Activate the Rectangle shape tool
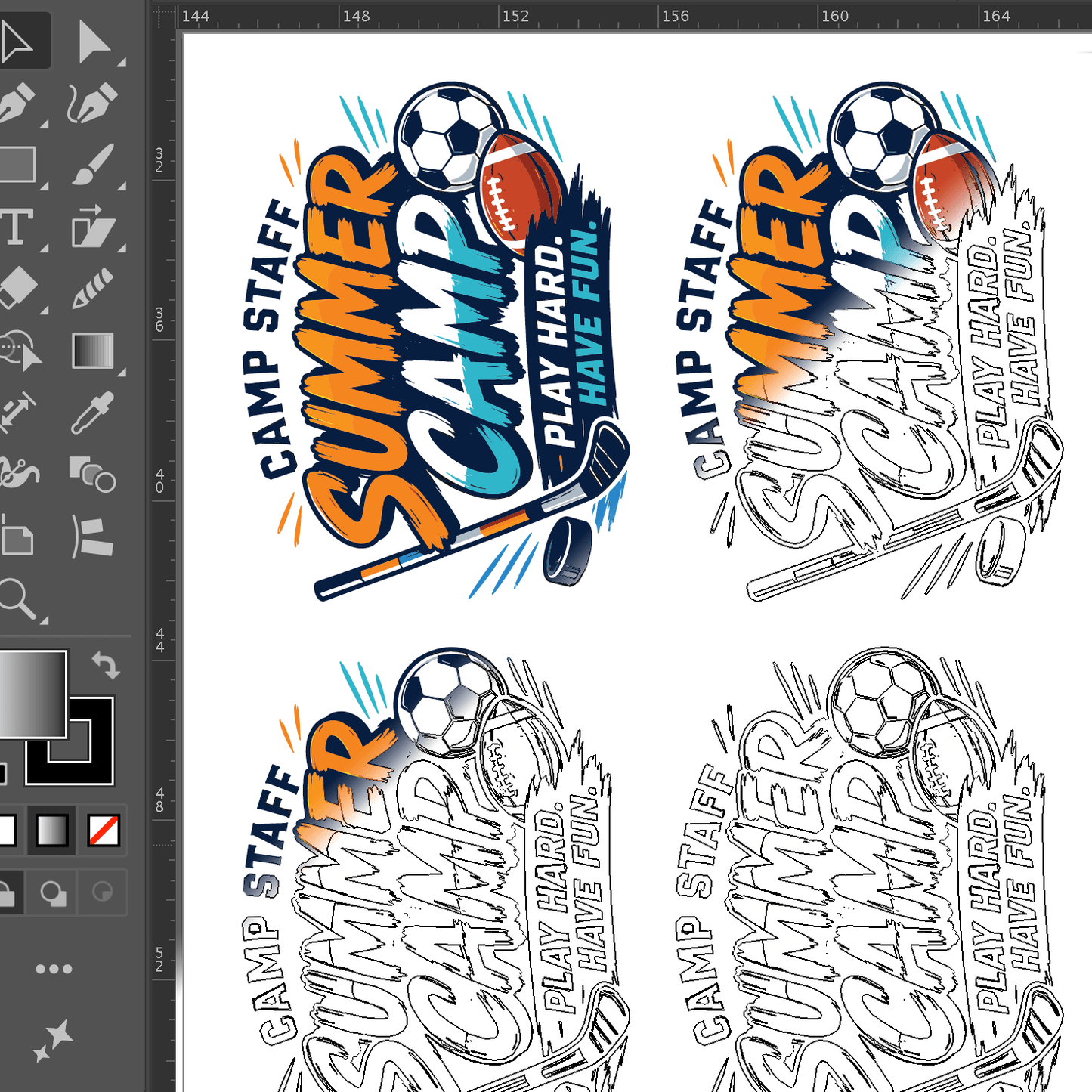Viewport: 1092px width, 1092px height. coord(17,165)
